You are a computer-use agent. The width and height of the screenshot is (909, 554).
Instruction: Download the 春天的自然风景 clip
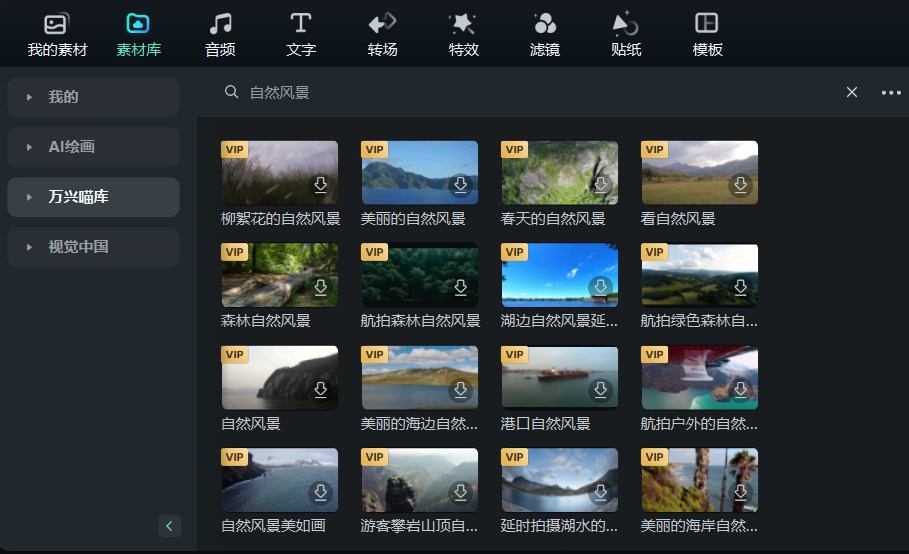pos(601,185)
